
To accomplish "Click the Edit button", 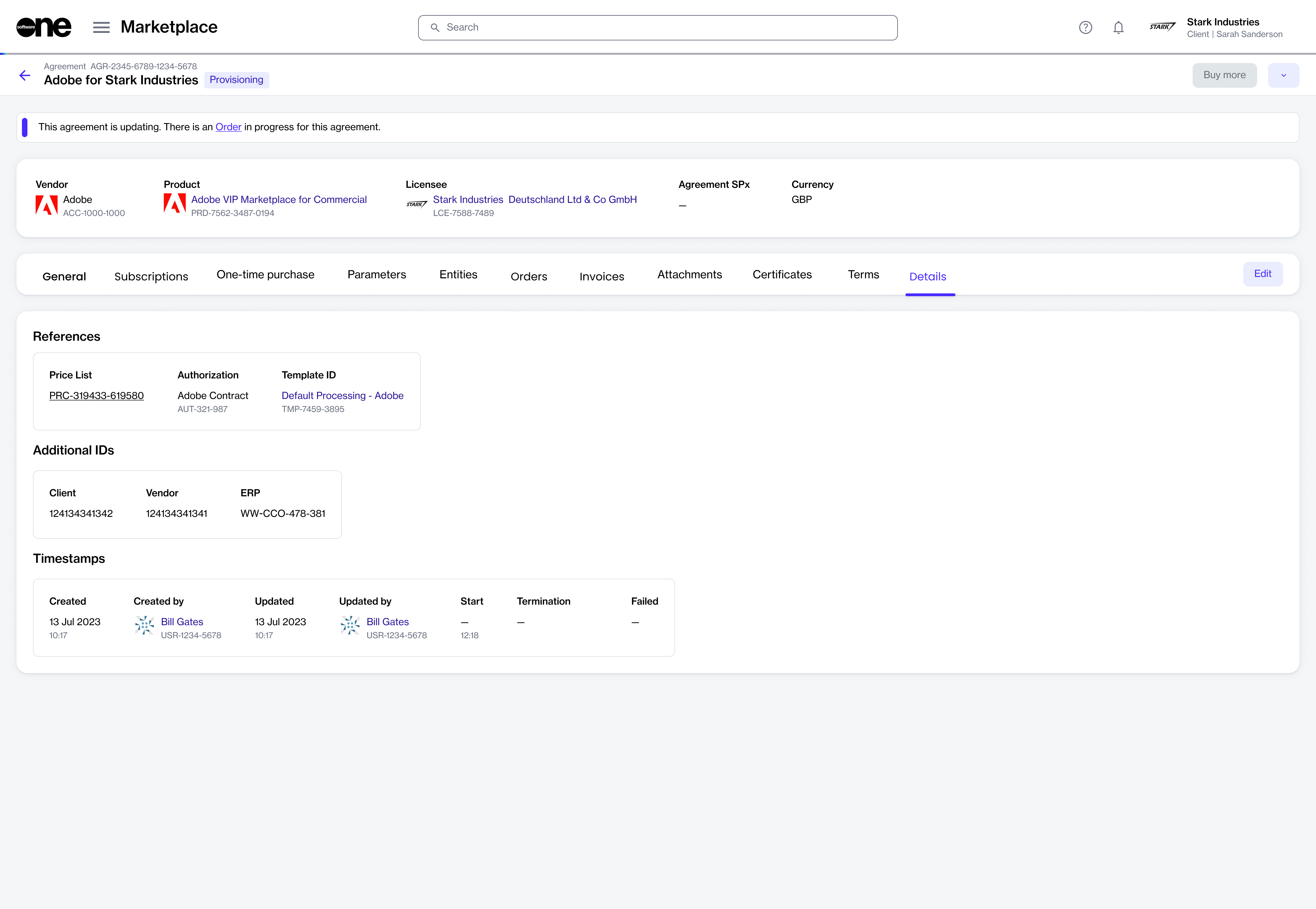I will click(1263, 274).
